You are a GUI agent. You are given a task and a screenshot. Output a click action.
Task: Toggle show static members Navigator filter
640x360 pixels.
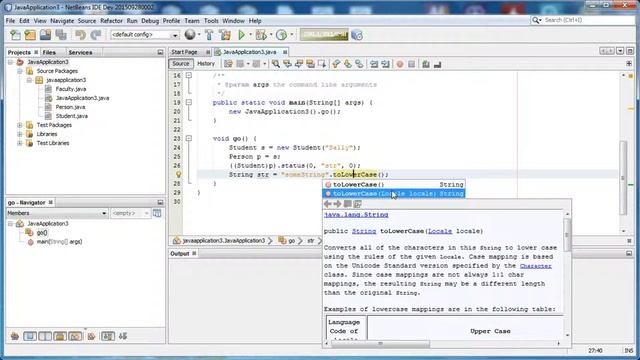point(45,336)
